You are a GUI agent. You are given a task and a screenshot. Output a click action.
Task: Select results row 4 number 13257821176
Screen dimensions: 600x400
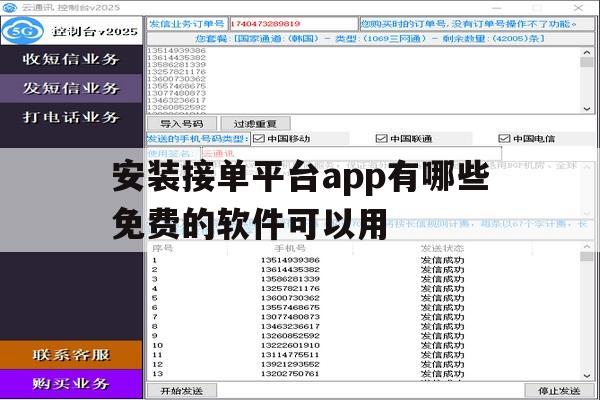pos(290,288)
